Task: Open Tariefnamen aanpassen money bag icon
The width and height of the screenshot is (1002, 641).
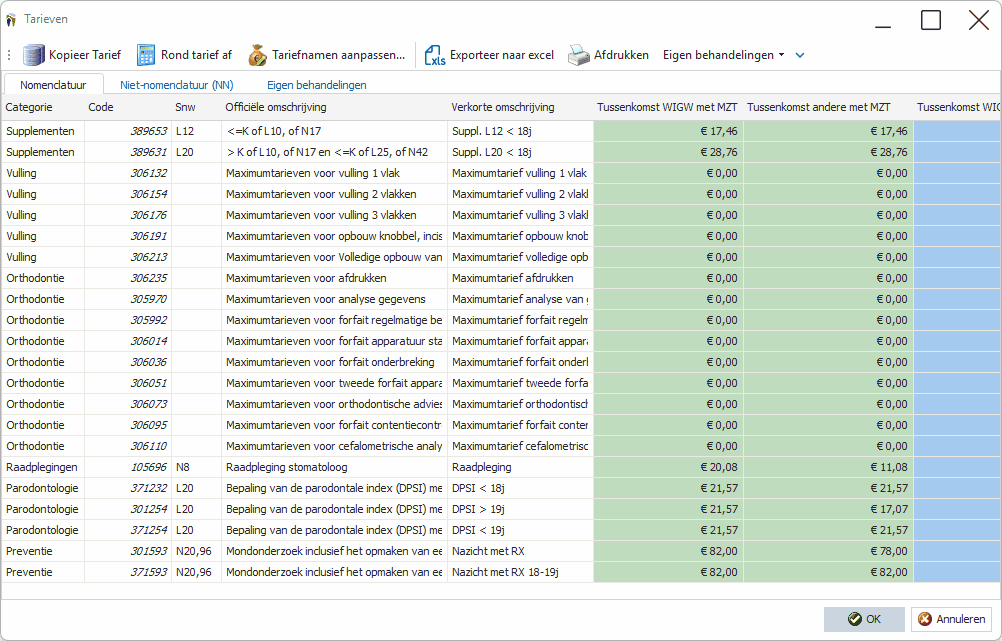Action: click(x=257, y=55)
